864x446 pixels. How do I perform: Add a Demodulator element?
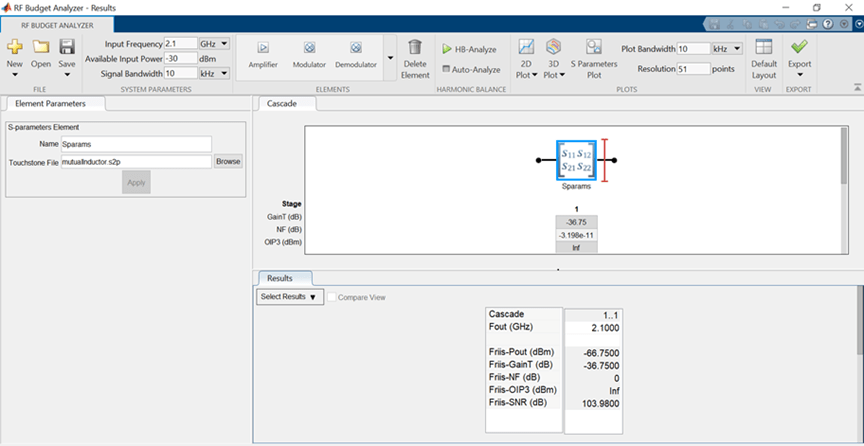pyautogui.click(x=355, y=54)
